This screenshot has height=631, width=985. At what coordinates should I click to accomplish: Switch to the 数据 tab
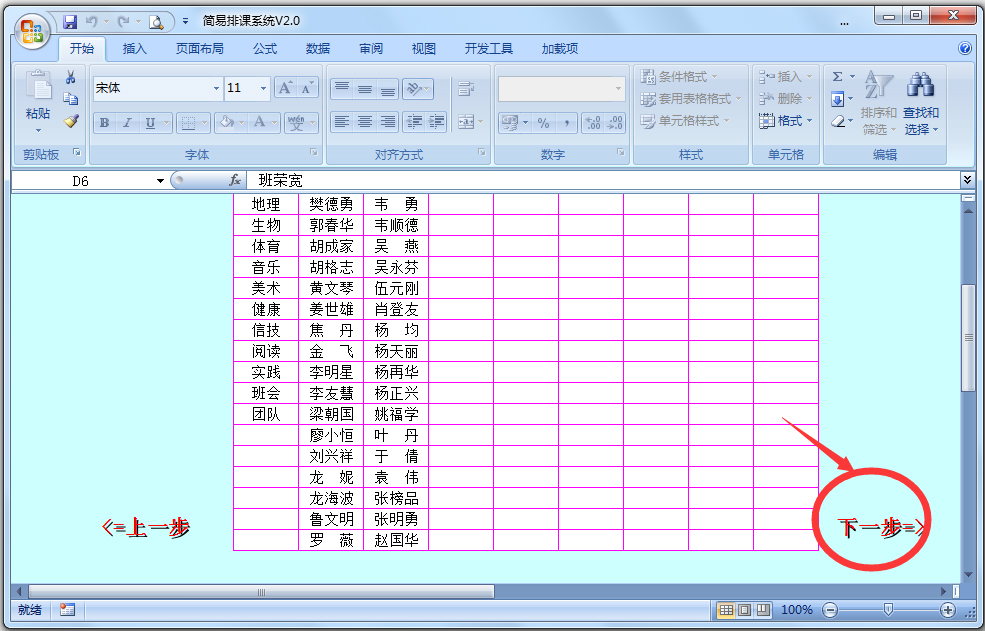317,48
